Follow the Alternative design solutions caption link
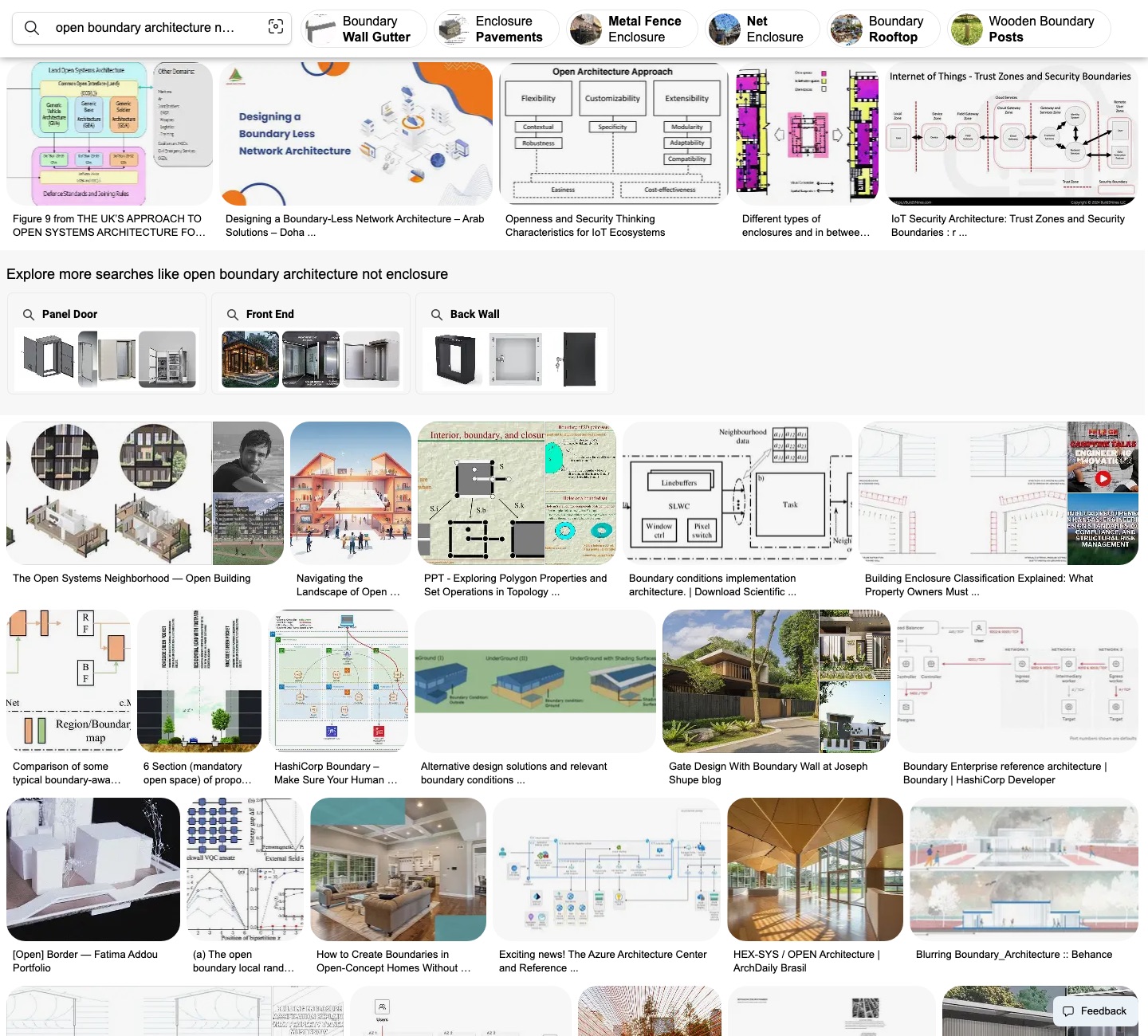1148x1036 pixels. [x=514, y=773]
